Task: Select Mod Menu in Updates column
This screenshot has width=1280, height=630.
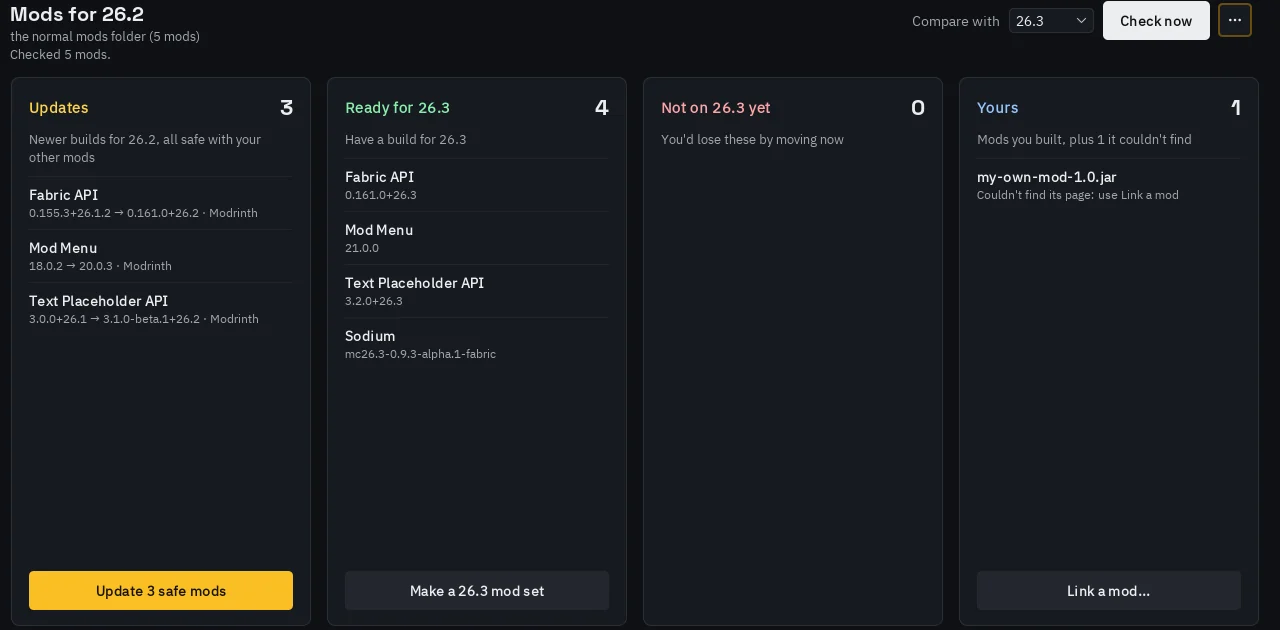Action: 161,256
